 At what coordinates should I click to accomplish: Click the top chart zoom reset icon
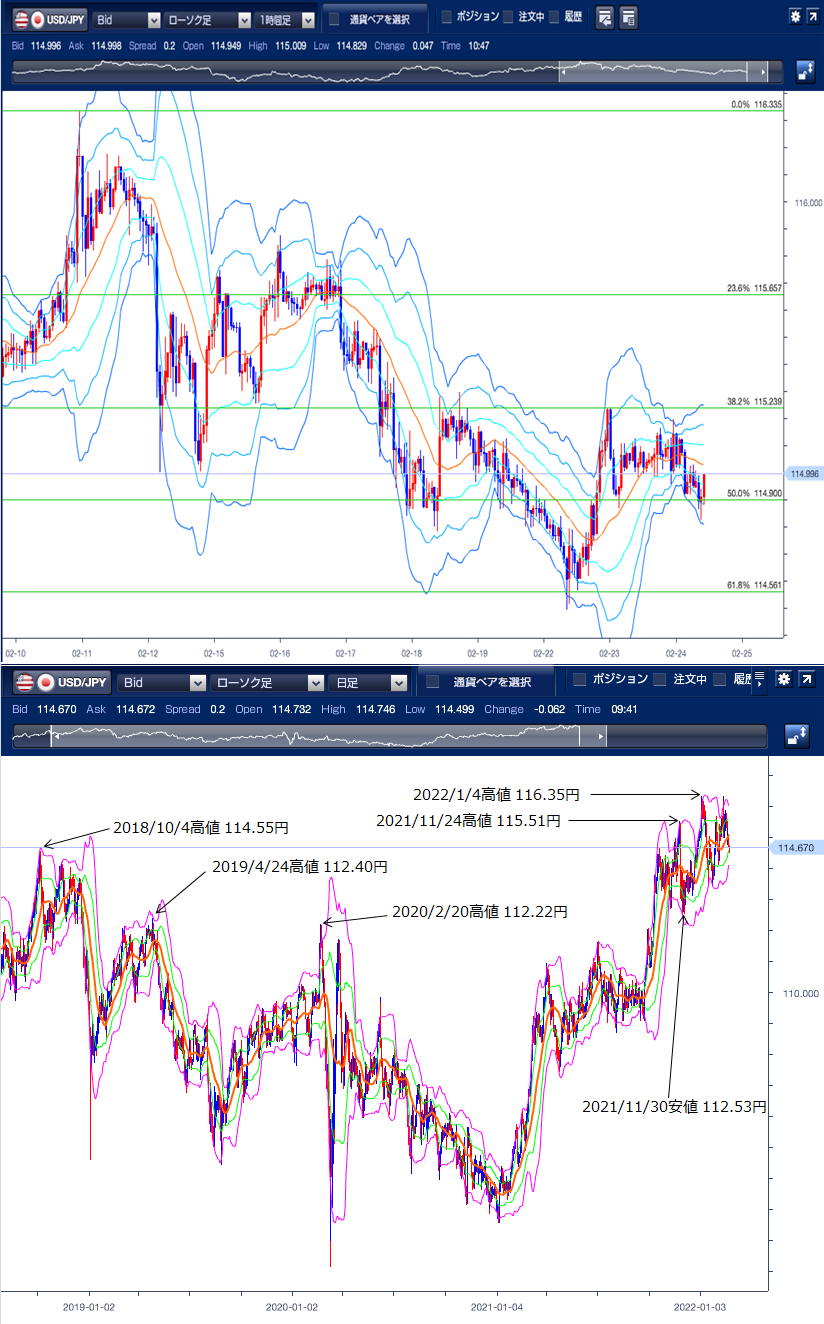(805, 72)
